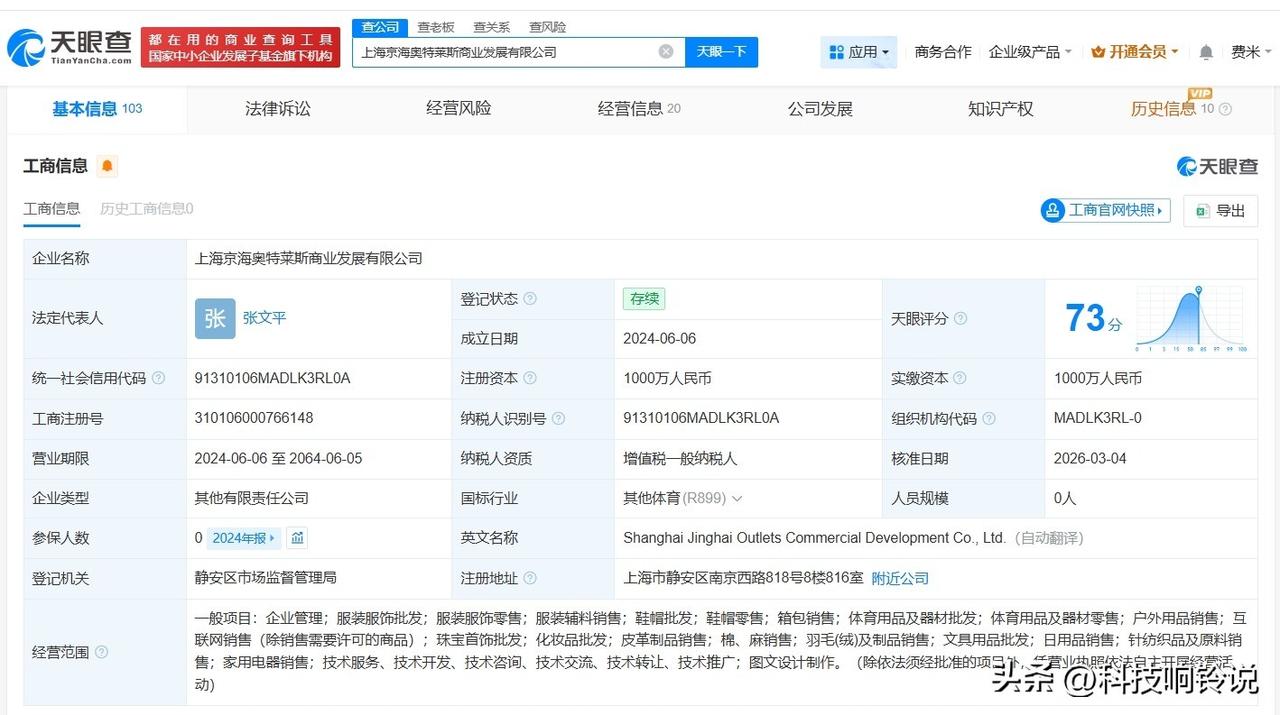Click the 静安区市场监督管理局 value

click(265, 578)
